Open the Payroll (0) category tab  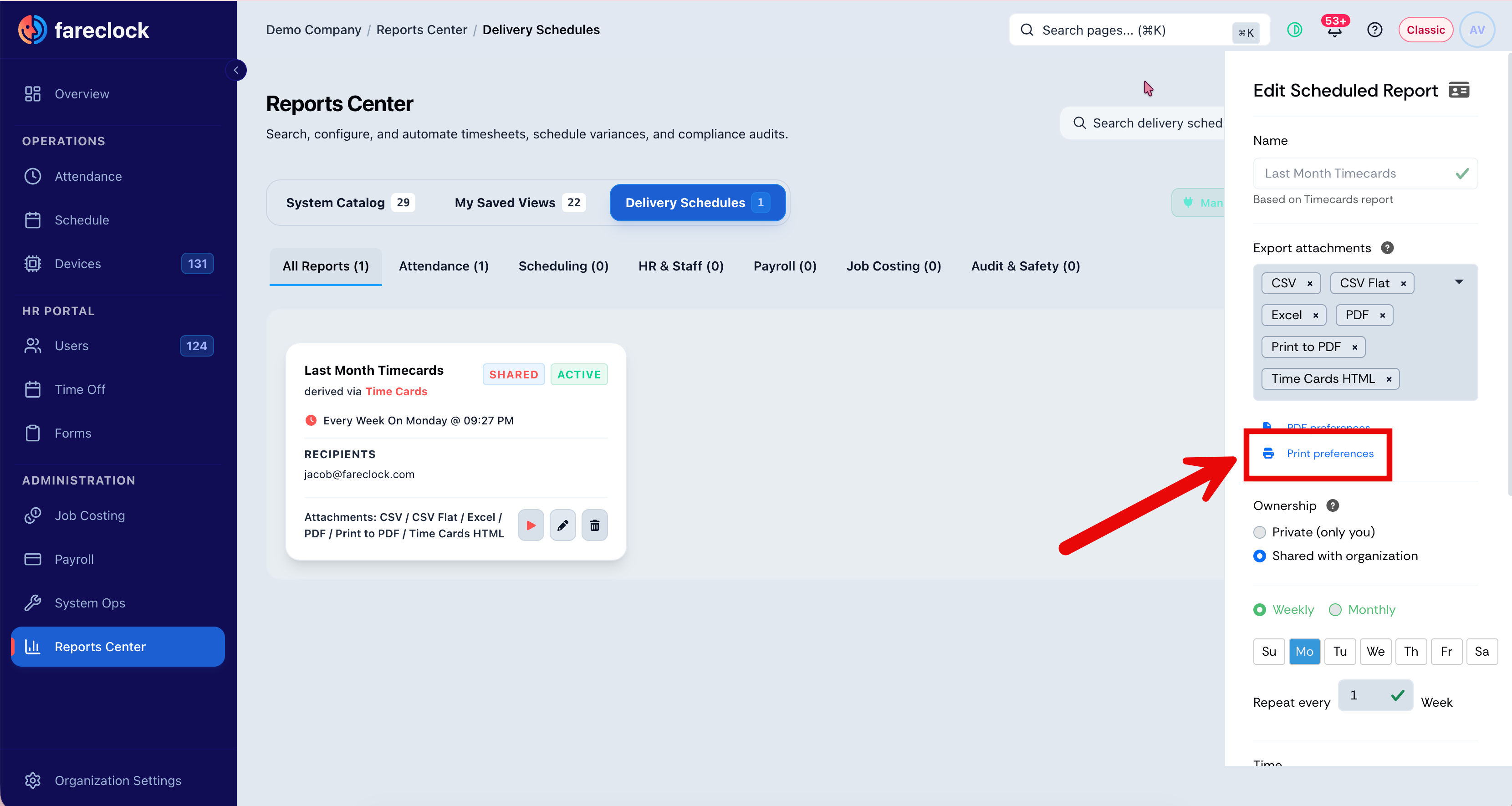click(x=785, y=266)
